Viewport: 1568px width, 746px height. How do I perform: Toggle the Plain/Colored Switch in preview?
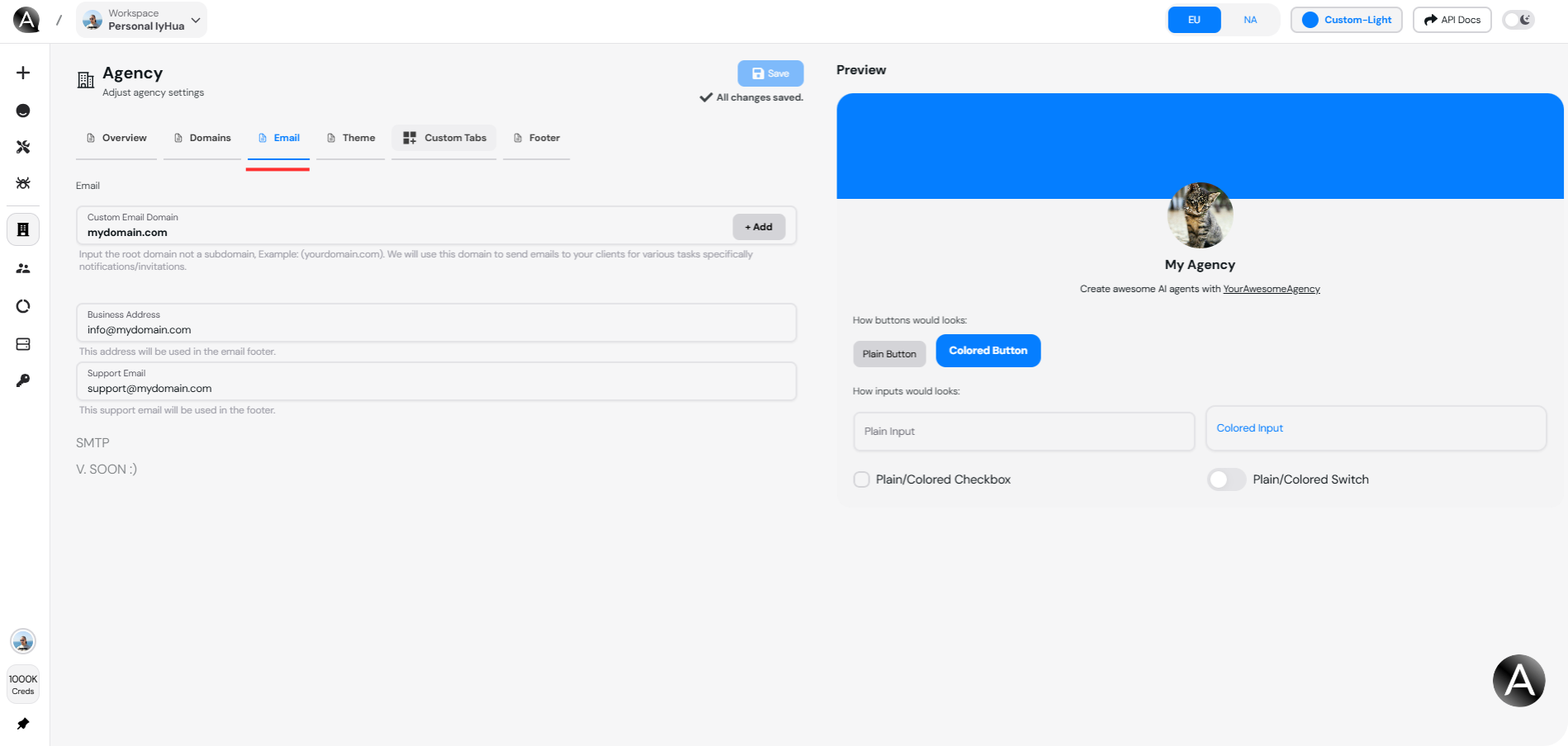(1226, 479)
